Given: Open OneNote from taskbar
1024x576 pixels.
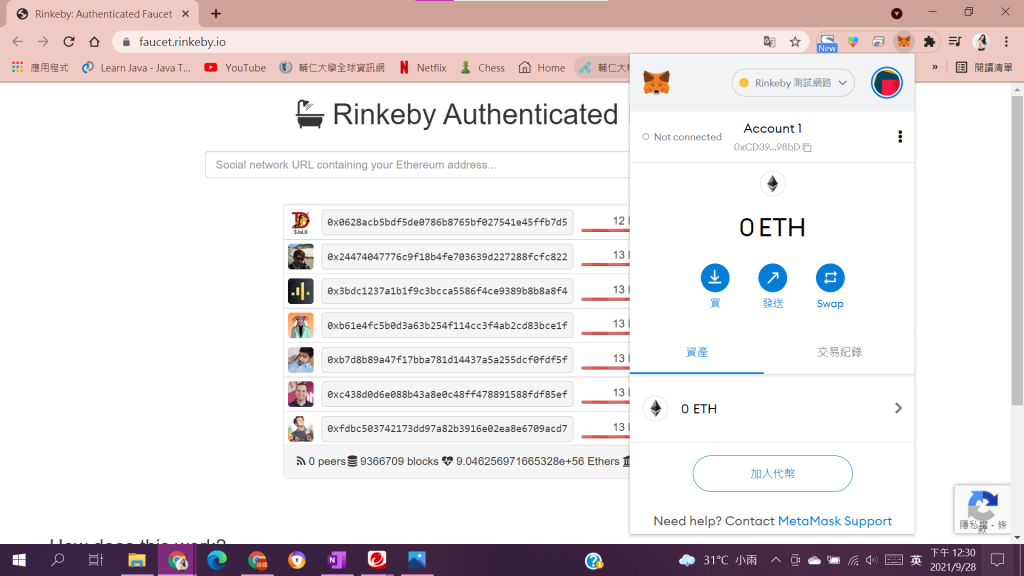Looking at the screenshot, I should [337, 560].
